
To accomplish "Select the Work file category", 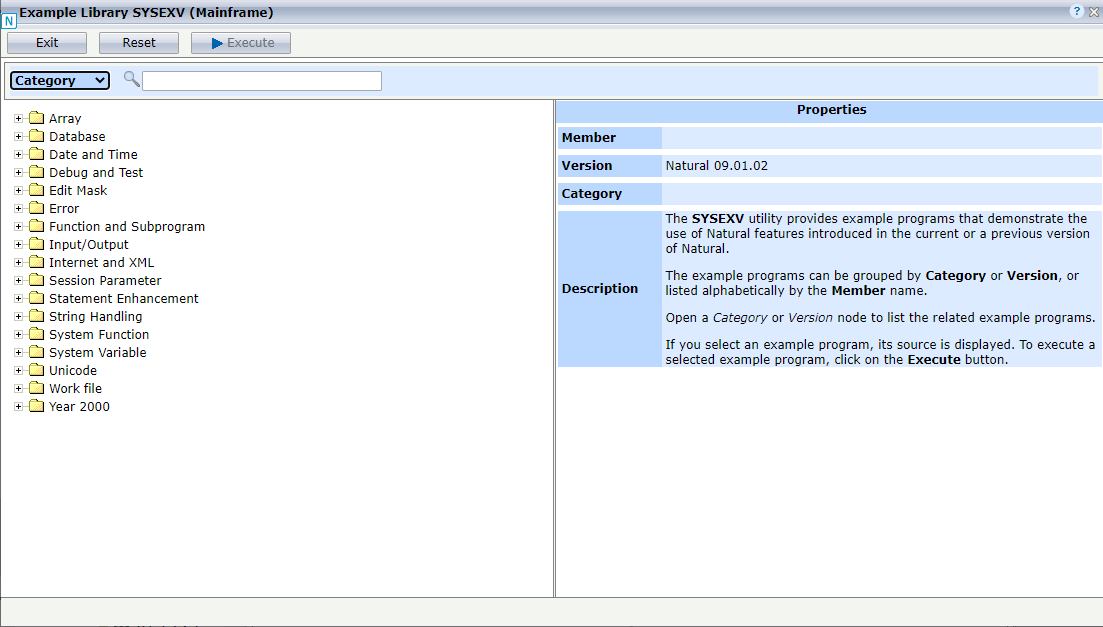I will point(72,388).
